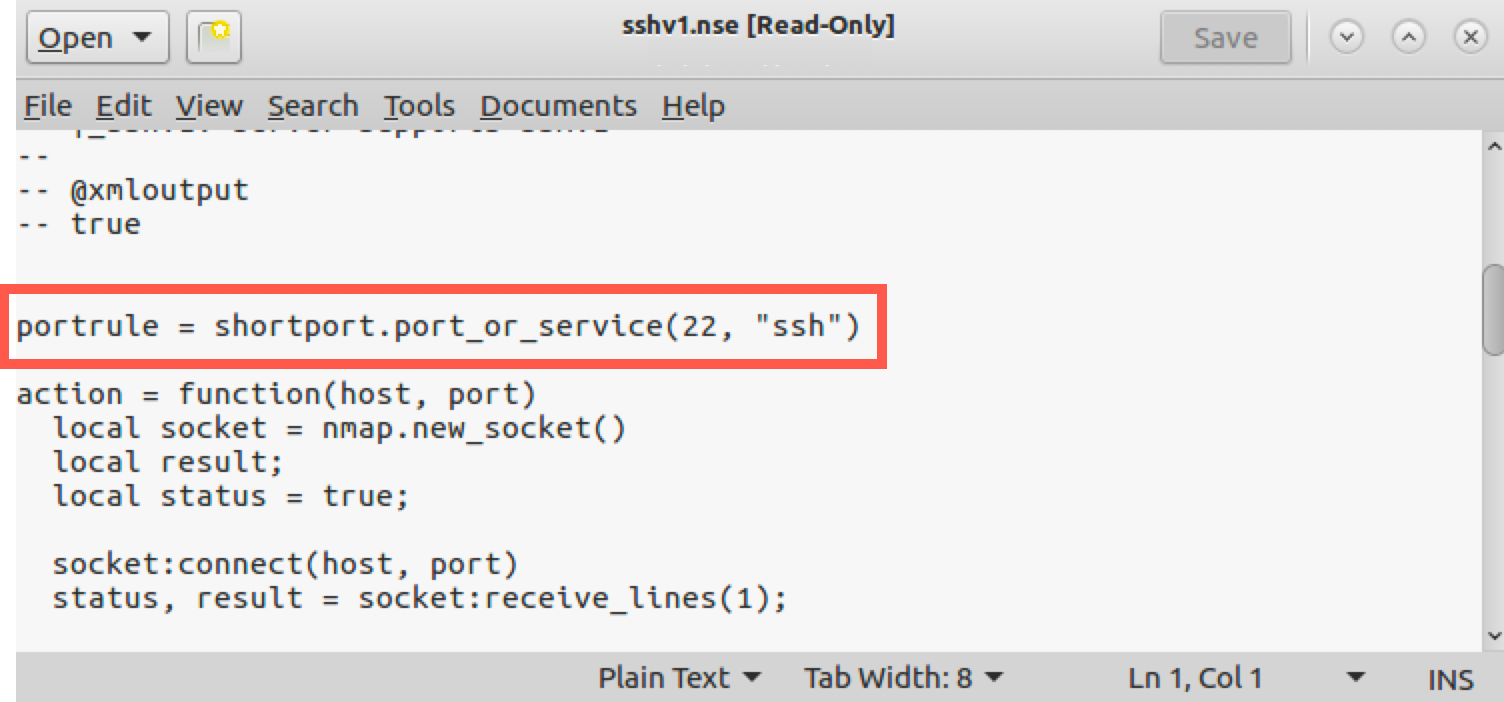Change the Tab Width: 8 setting

click(903, 678)
